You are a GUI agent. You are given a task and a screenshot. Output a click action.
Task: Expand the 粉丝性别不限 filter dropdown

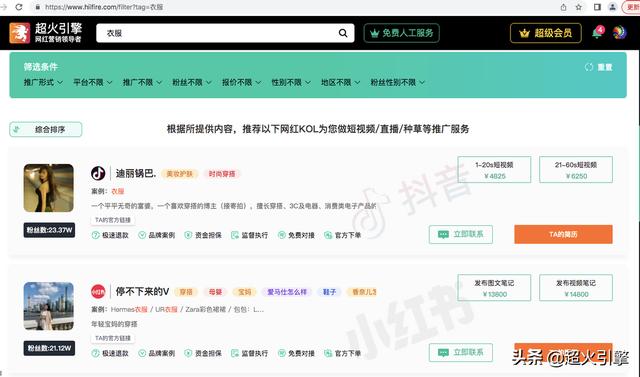[x=398, y=82]
